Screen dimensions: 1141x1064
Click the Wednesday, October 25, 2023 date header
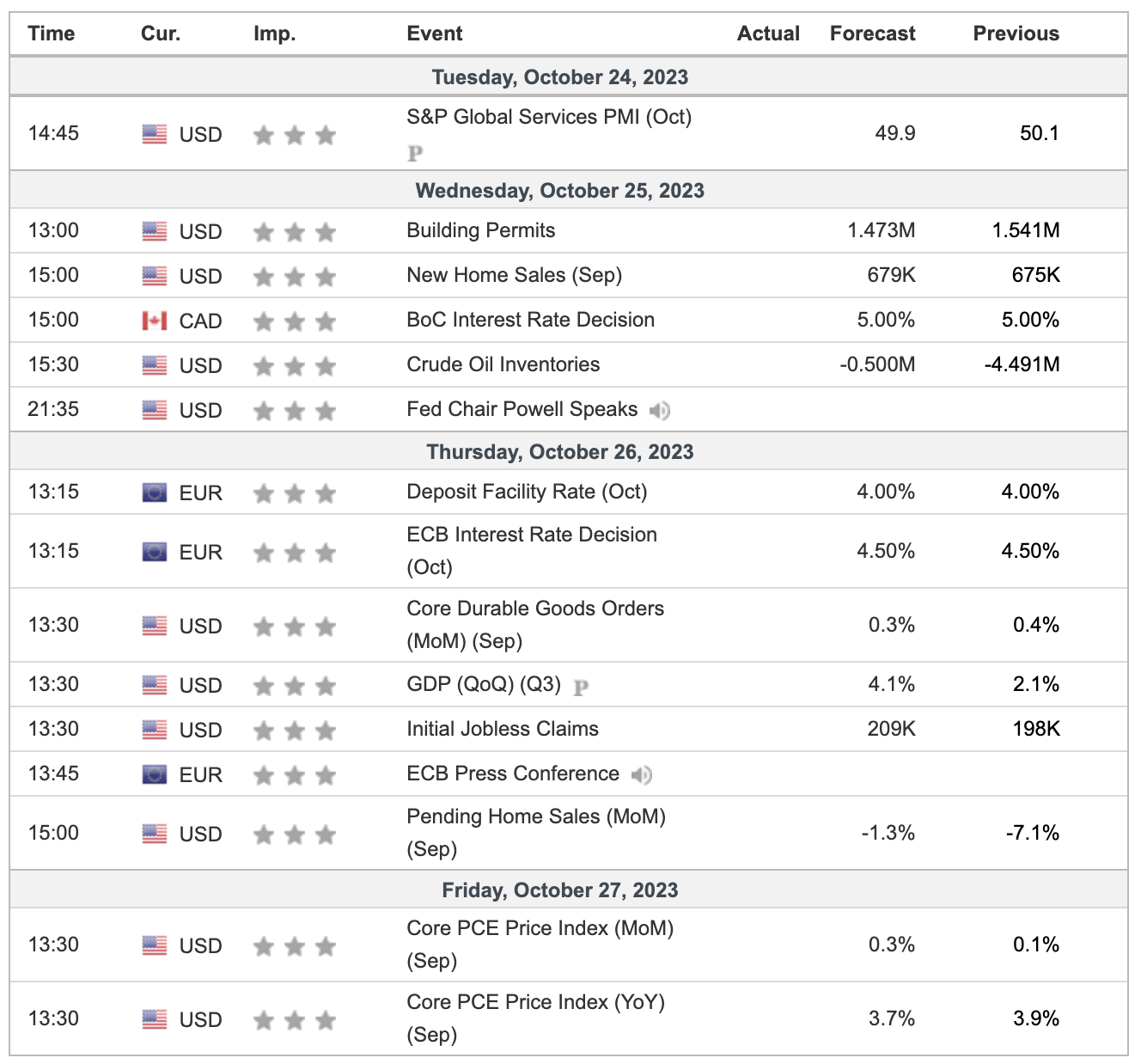560,191
